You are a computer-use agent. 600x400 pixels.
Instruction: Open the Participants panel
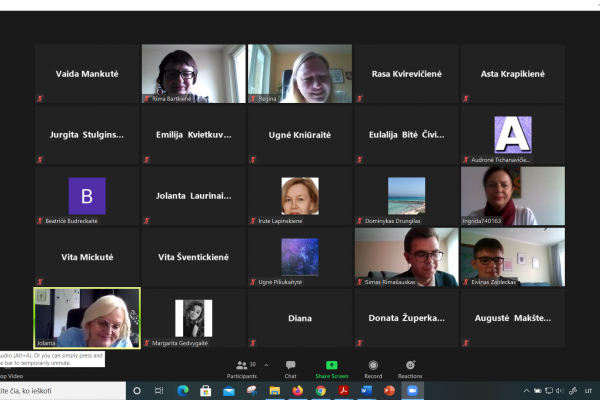(242, 369)
